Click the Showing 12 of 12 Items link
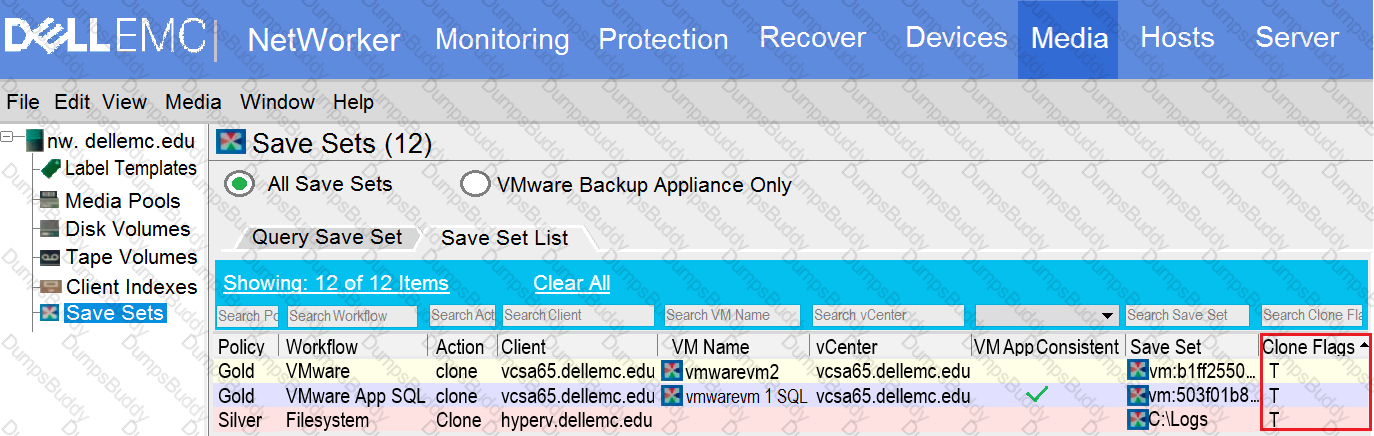 (336, 283)
